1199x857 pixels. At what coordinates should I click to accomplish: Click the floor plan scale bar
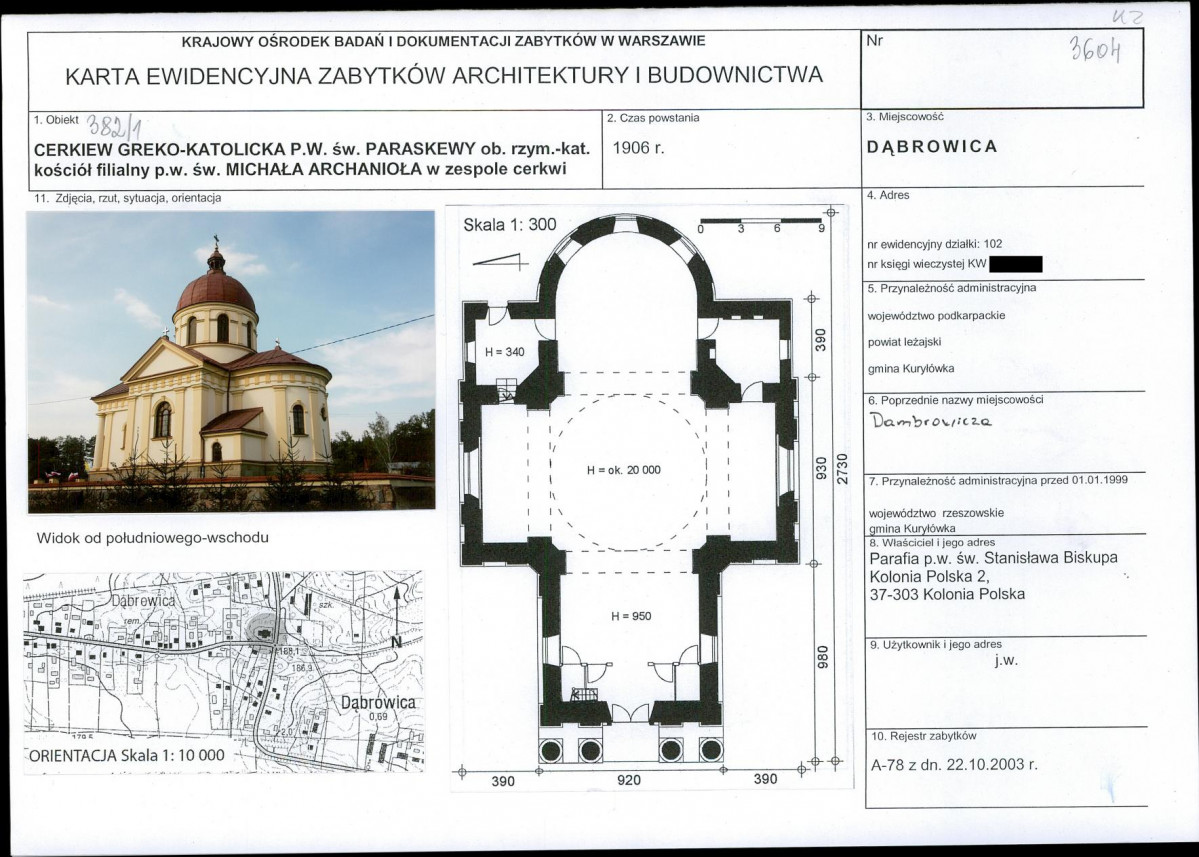761,226
